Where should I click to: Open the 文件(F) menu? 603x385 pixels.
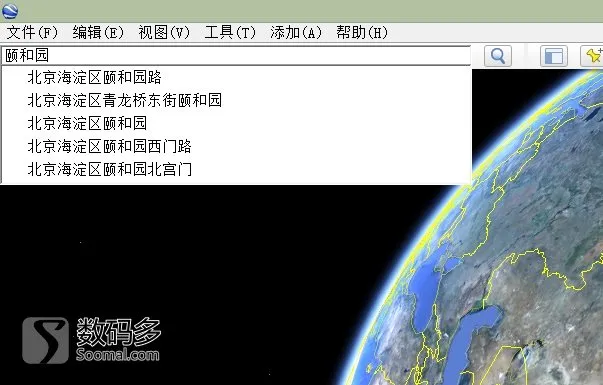(x=32, y=32)
